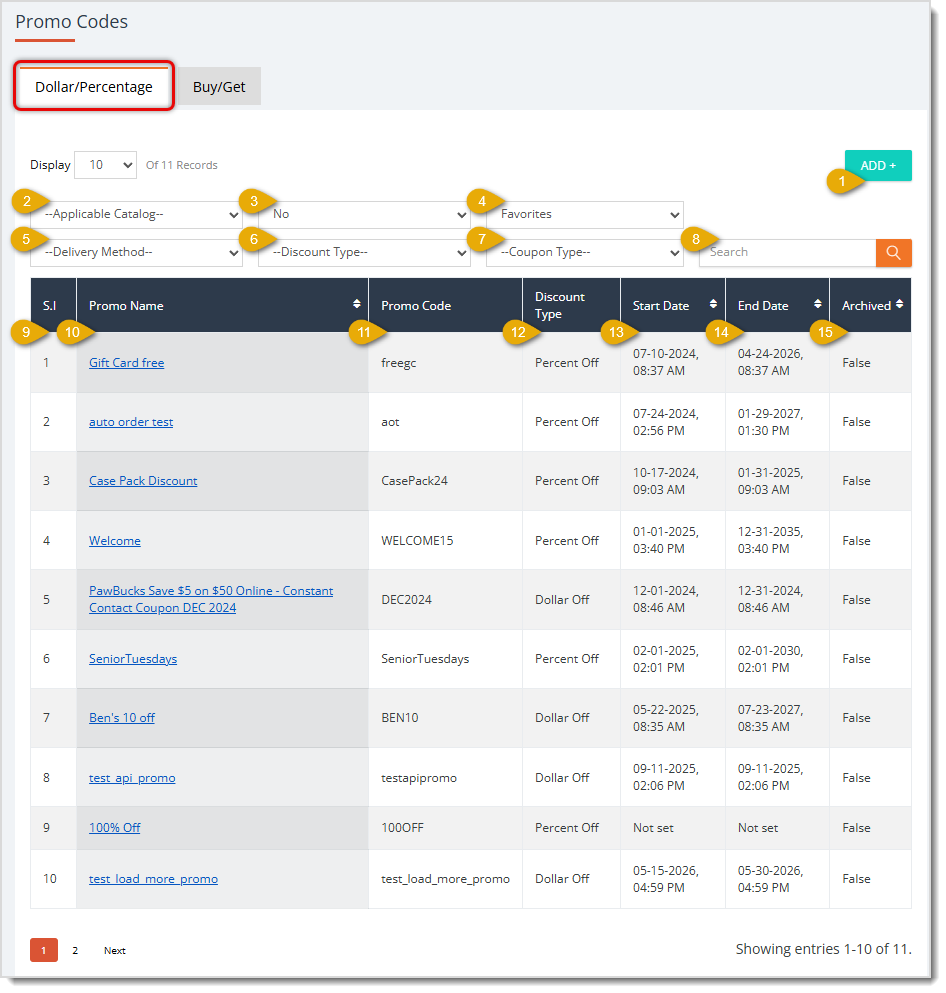Select promo code text freegc

click(399, 363)
